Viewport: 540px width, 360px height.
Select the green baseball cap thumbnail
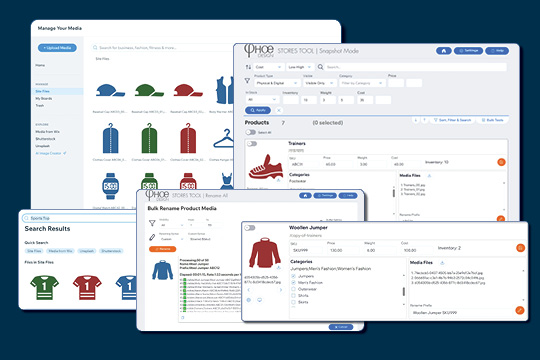coord(149,91)
